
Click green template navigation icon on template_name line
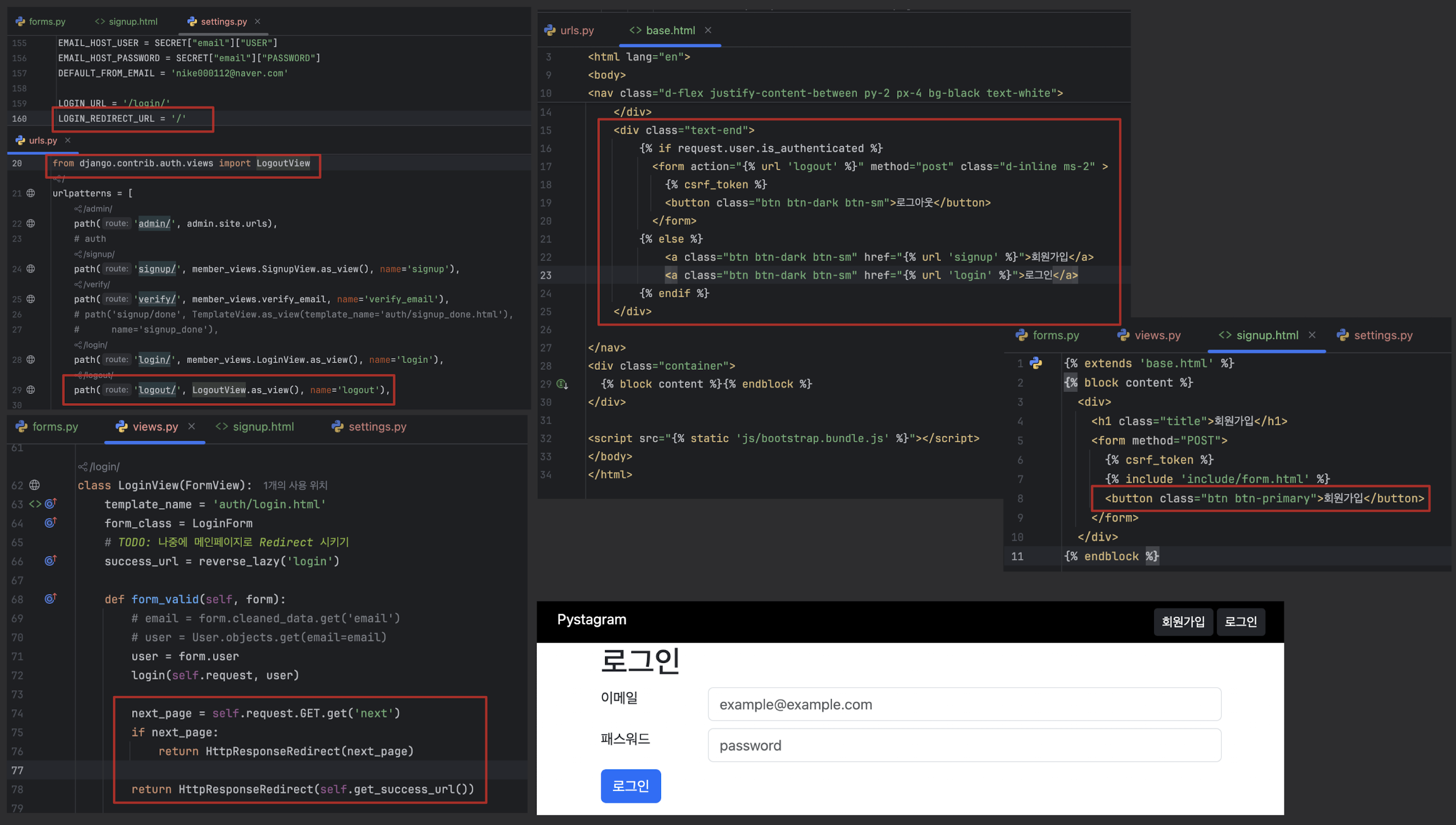pos(35,504)
